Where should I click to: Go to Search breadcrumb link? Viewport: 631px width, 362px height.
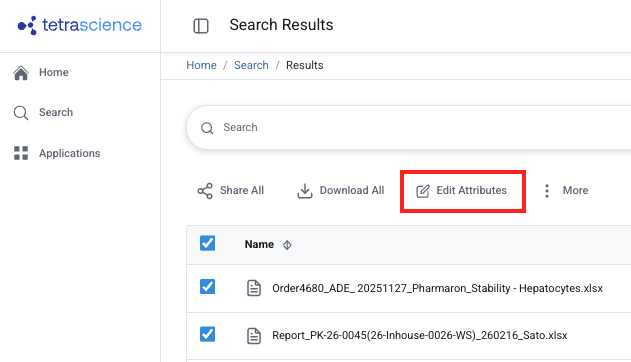[x=251, y=65]
